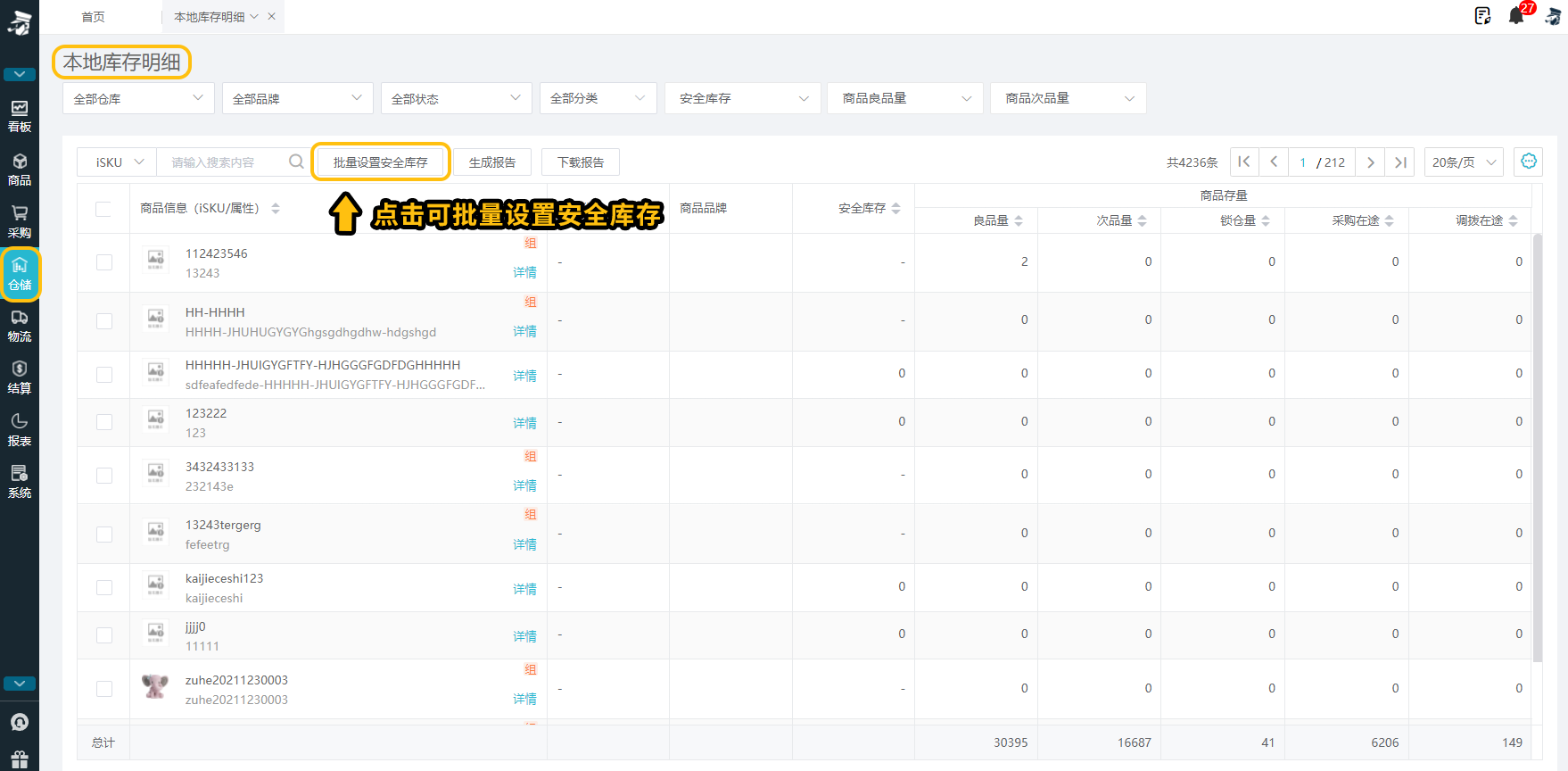The width and height of the screenshot is (1568, 771).
Task: Open the column settings round icon
Action: pyautogui.click(x=1529, y=162)
